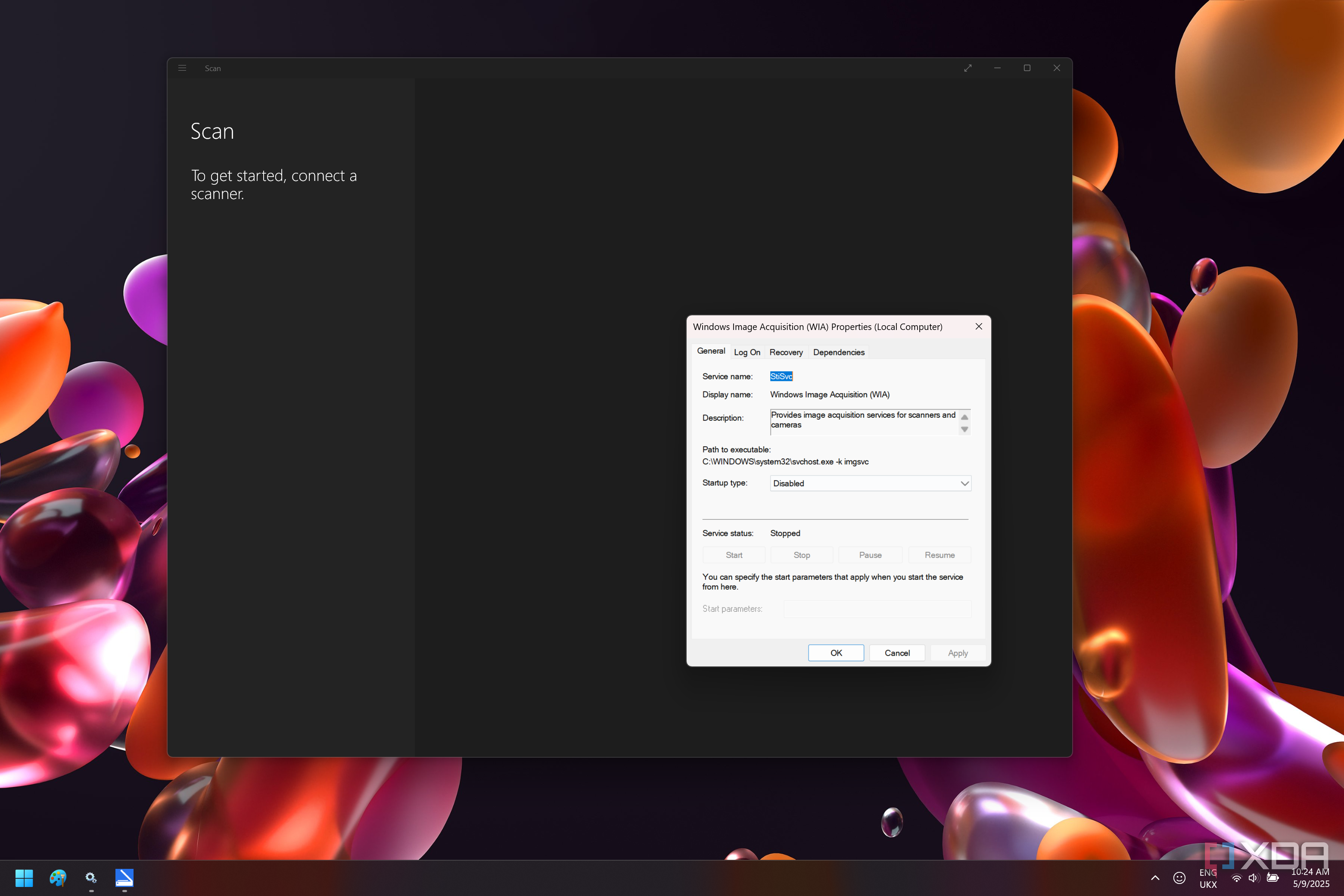Open the Dependencies tab
1344x896 pixels.
click(x=838, y=352)
